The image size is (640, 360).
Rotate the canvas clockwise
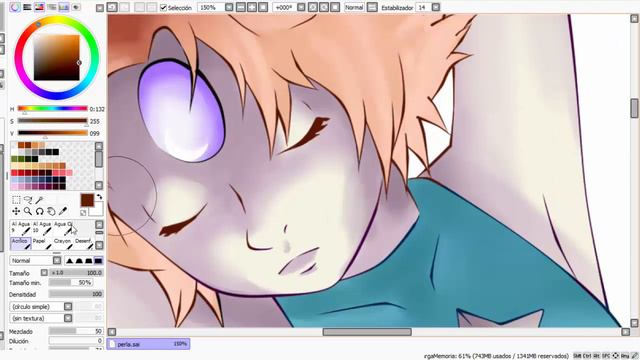324,7
